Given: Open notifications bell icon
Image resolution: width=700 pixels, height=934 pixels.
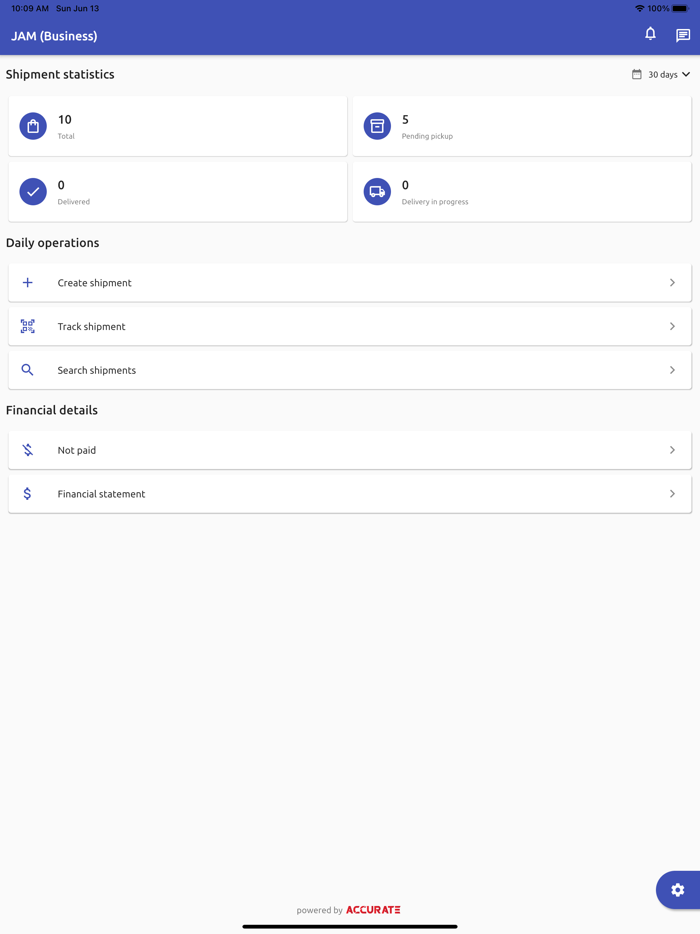Looking at the screenshot, I should [x=650, y=34].
